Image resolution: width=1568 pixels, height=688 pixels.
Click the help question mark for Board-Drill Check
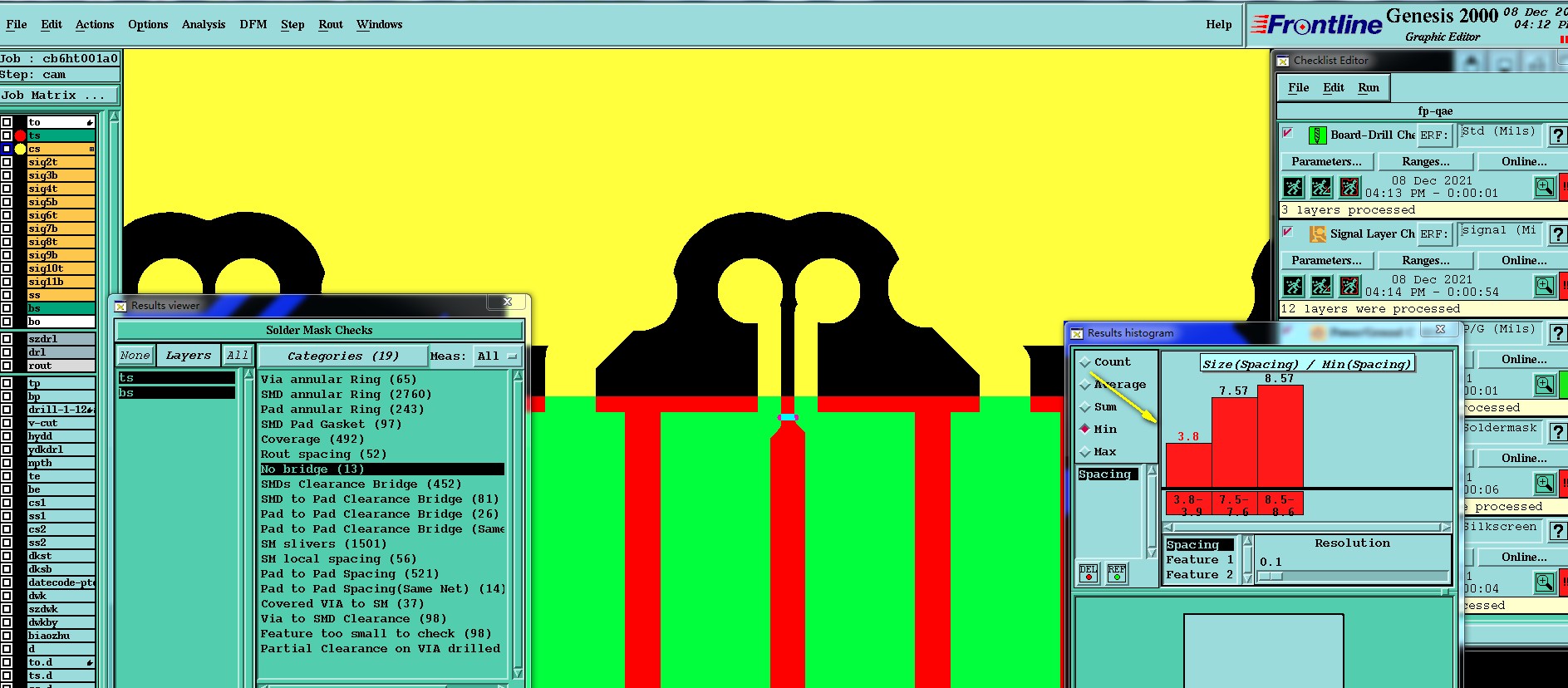point(1558,135)
